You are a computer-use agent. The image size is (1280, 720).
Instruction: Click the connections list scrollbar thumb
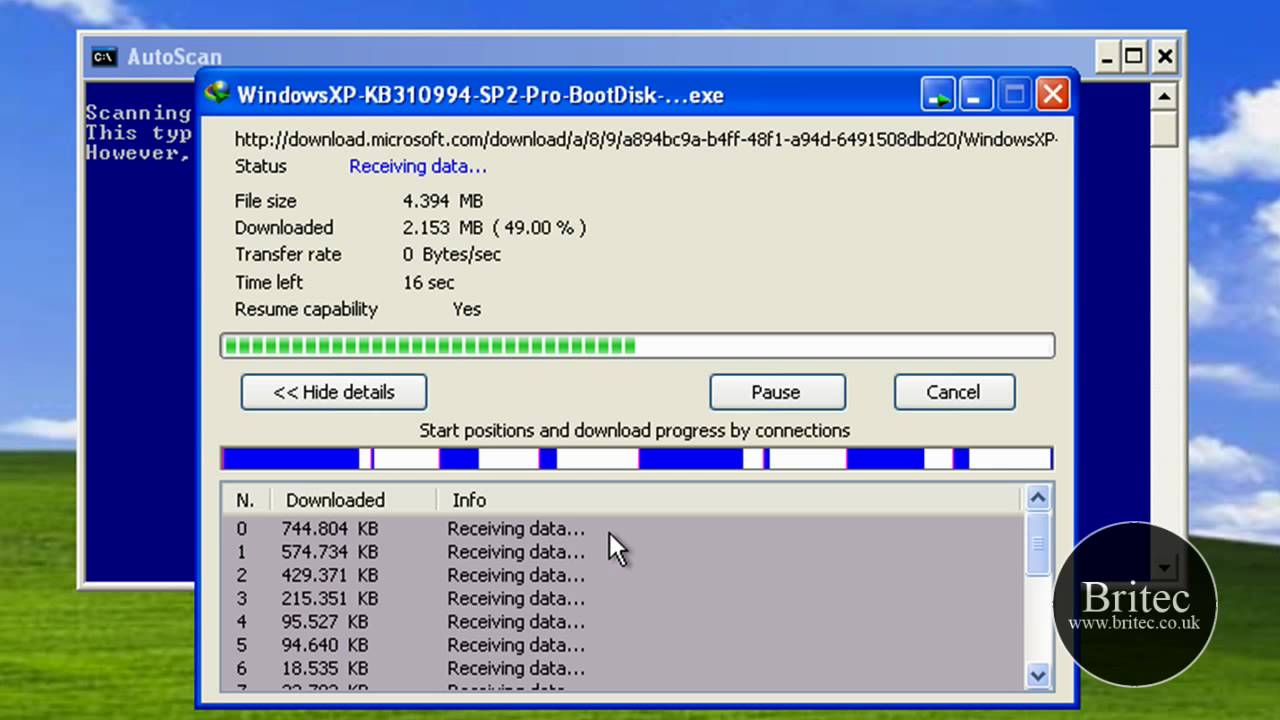(x=1038, y=543)
